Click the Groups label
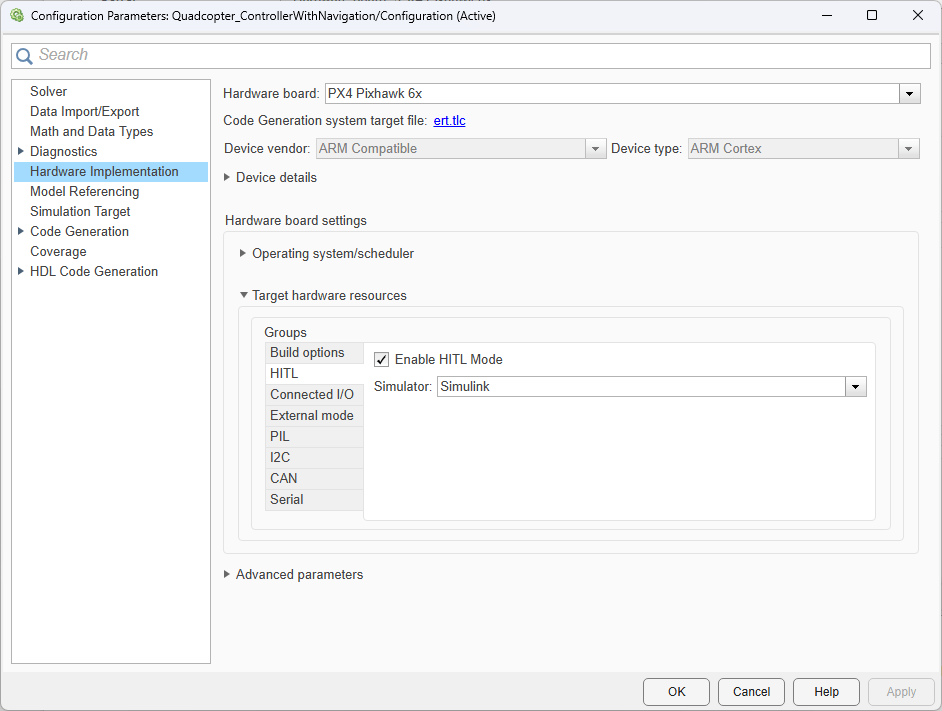The width and height of the screenshot is (942, 711). tap(285, 332)
